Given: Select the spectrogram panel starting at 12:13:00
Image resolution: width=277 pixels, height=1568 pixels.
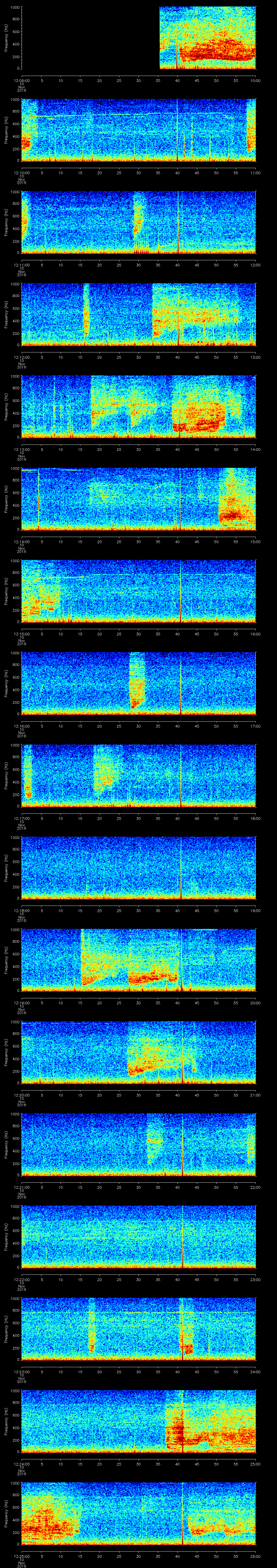Looking at the screenshot, I should click(x=138, y=407).
